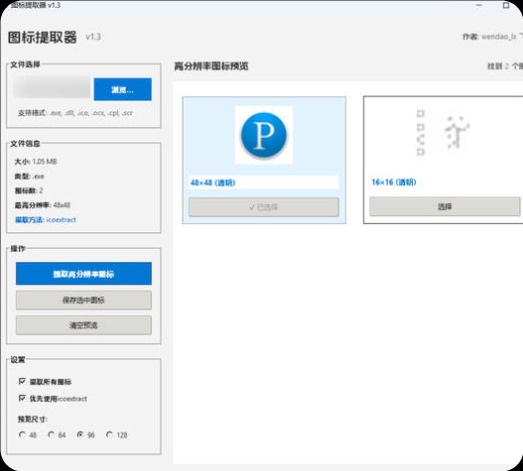This screenshot has height=471, width=523.
Task: Click the 清空预览 button
Action: [x=83, y=325]
